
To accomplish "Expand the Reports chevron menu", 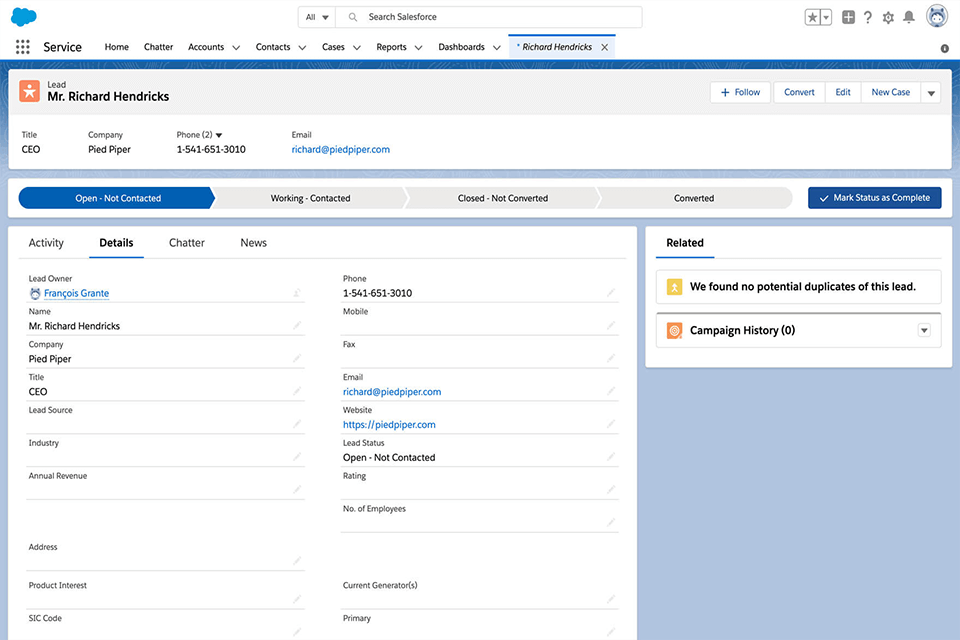I will [419, 48].
